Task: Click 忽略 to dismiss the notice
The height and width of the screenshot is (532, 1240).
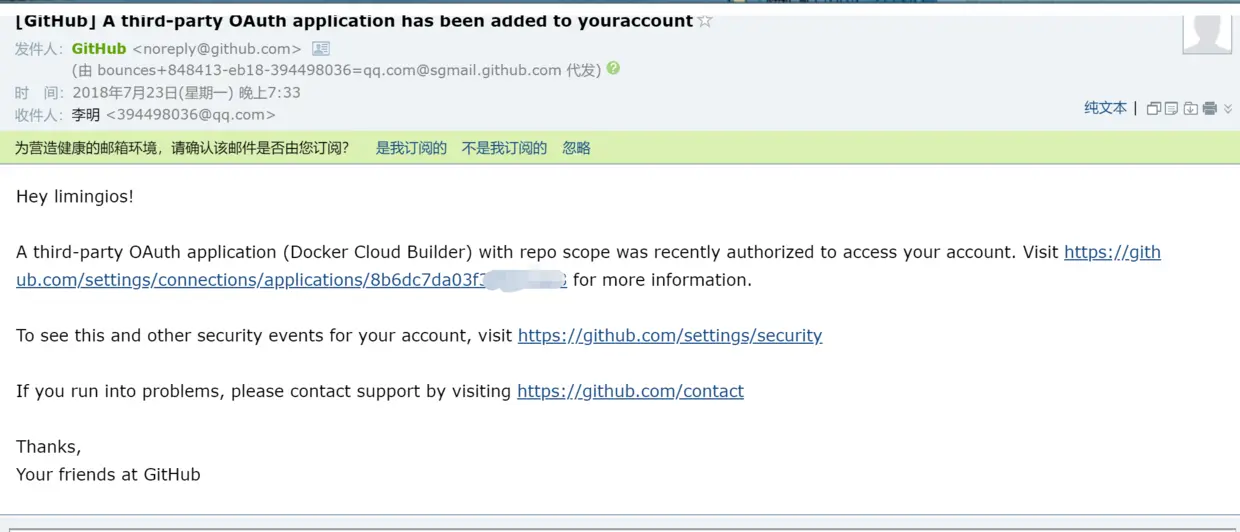Action: (576, 148)
